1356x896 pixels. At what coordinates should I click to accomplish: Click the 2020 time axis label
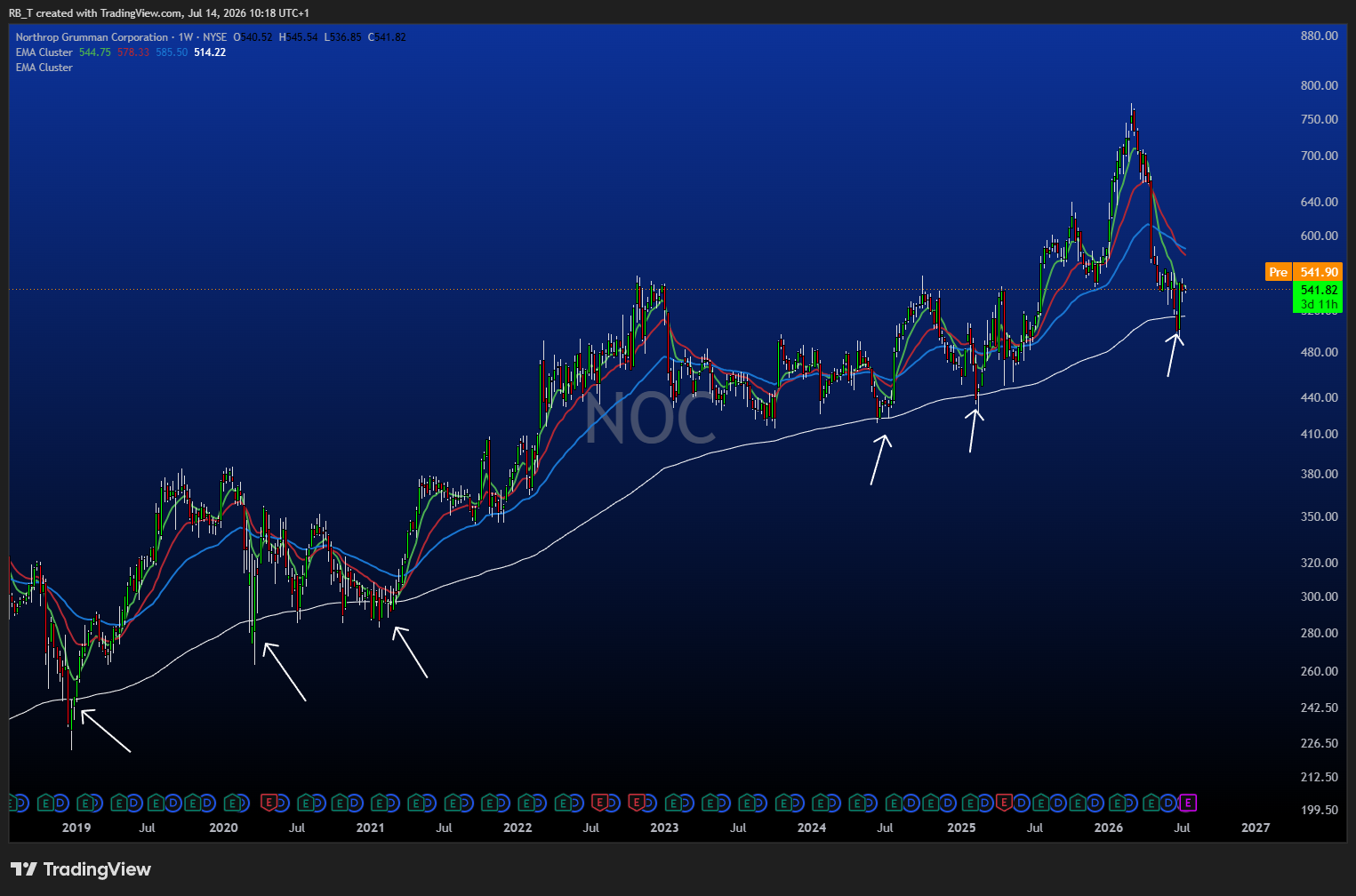coord(223,828)
